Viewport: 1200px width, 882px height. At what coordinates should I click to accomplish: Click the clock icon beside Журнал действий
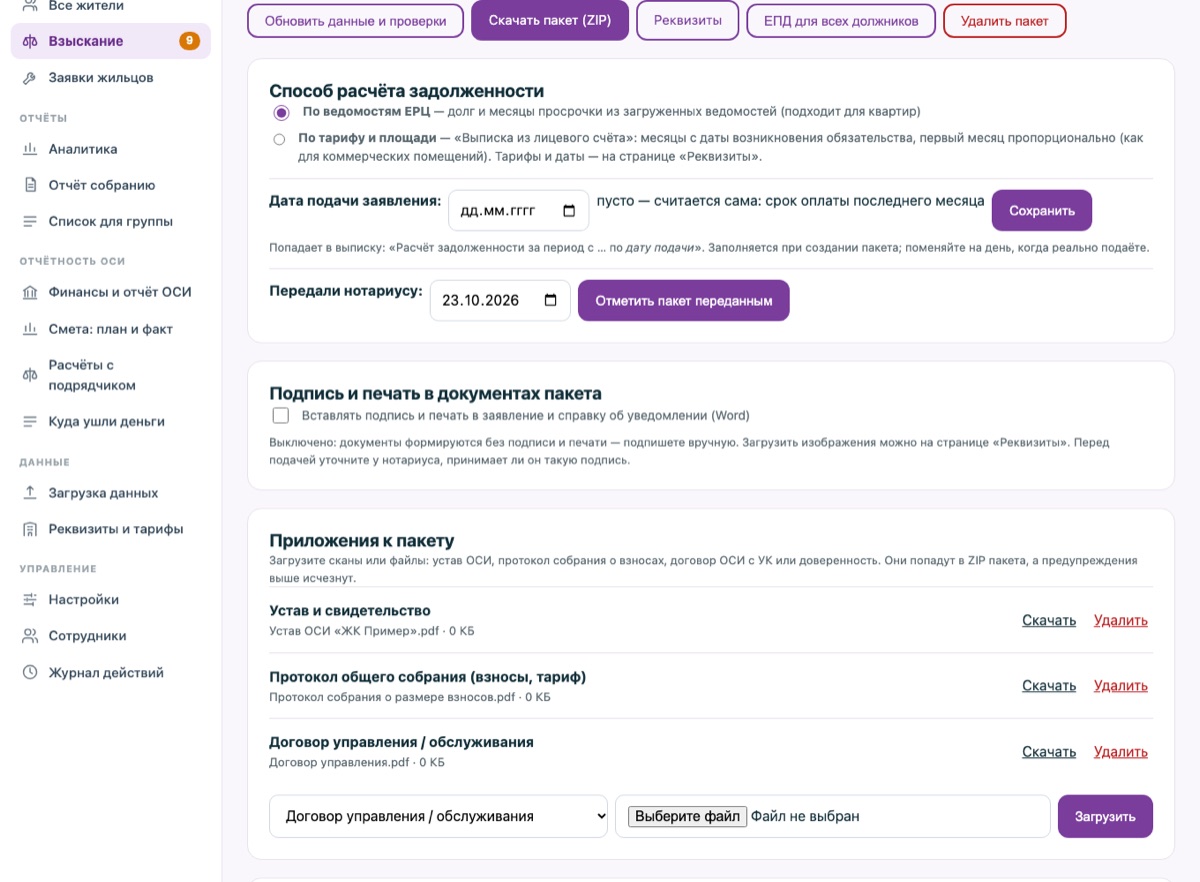point(30,673)
